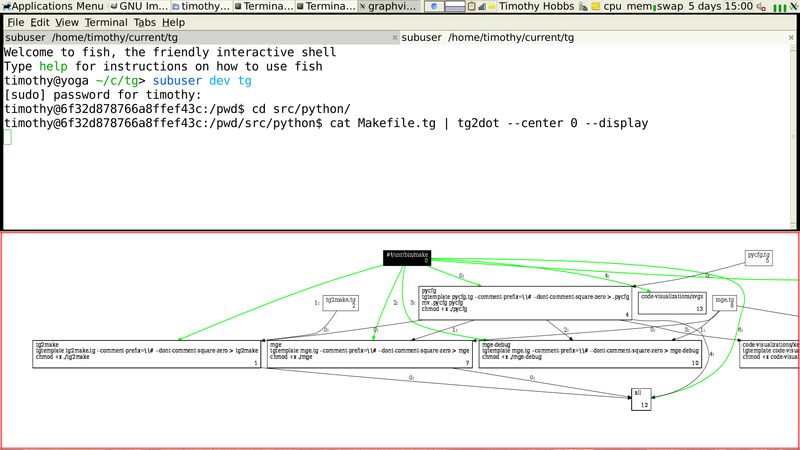Click mem monitor in panel

pyautogui.click(x=639, y=6)
